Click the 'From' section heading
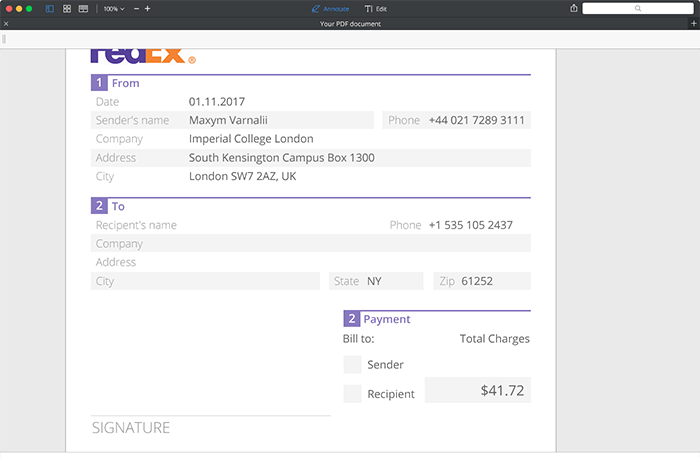 pos(125,83)
